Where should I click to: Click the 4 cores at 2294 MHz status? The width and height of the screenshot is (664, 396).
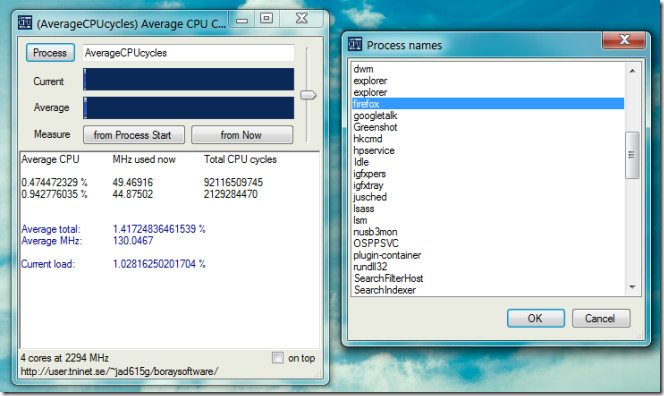tap(64, 358)
